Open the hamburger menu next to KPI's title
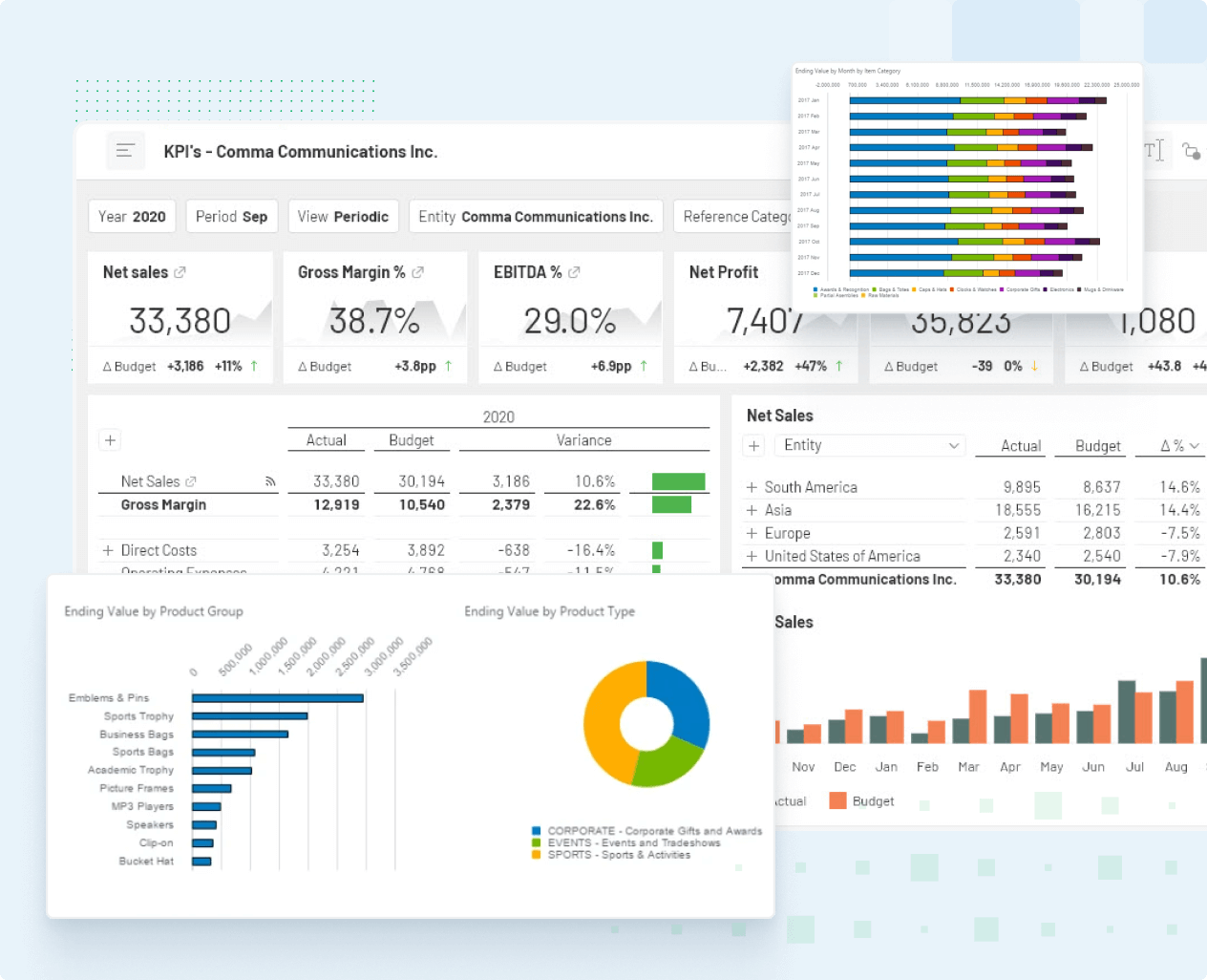1207x980 pixels. (125, 151)
